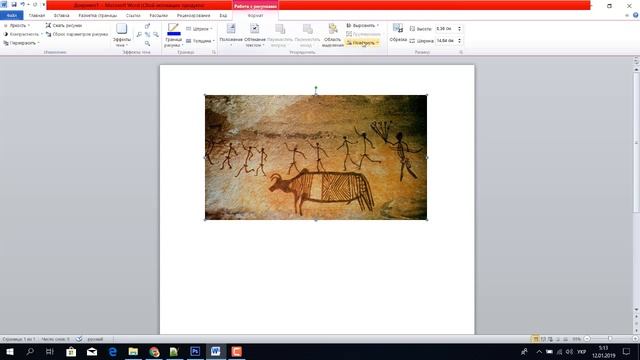Open the Положение position menu
The height and width of the screenshot is (360, 640).
pos(231,35)
